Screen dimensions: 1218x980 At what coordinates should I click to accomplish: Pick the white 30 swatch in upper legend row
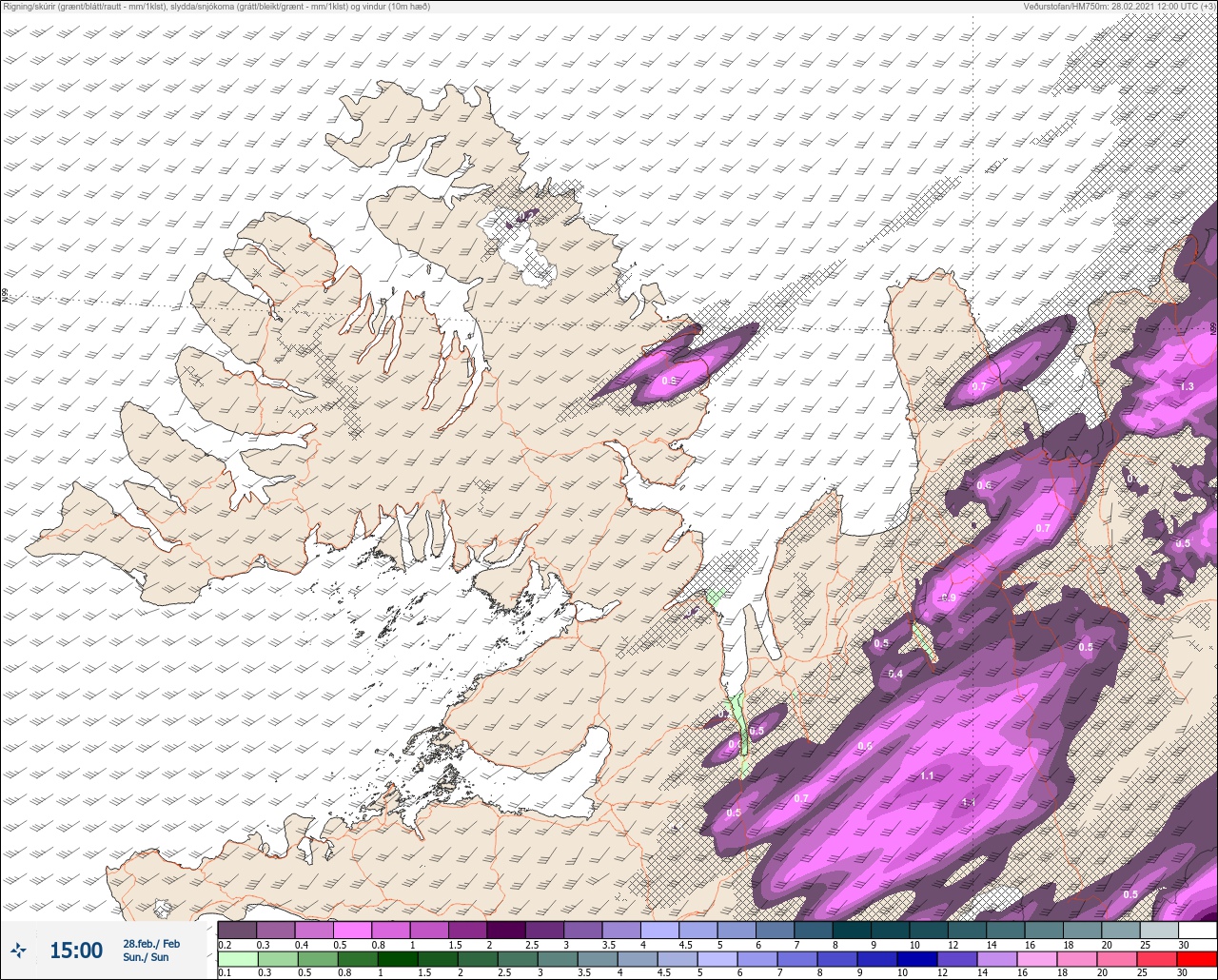tap(1197, 930)
